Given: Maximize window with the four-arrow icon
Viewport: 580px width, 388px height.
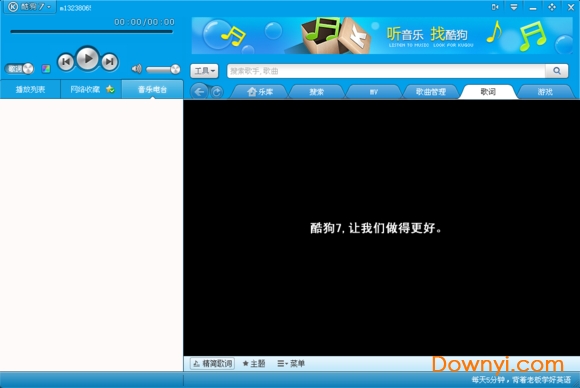Looking at the screenshot, I should pos(552,7).
